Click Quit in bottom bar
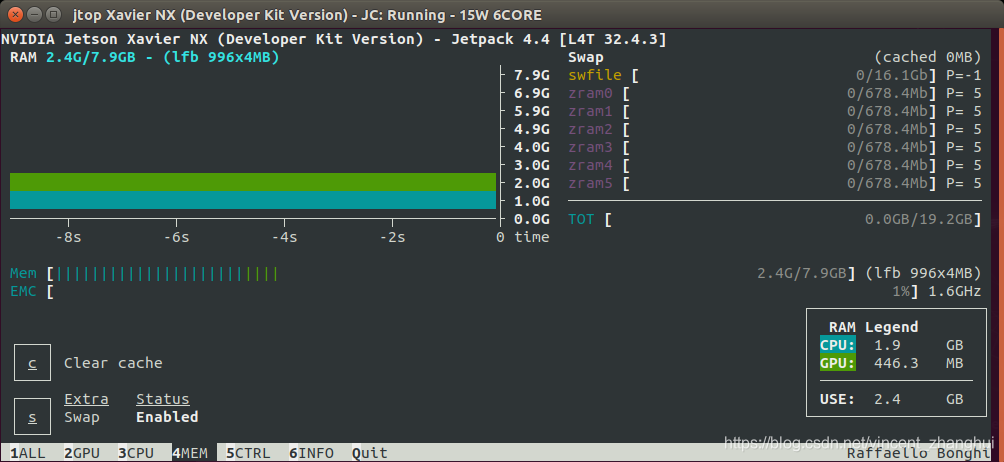This screenshot has height=462, width=1004. tap(370, 453)
